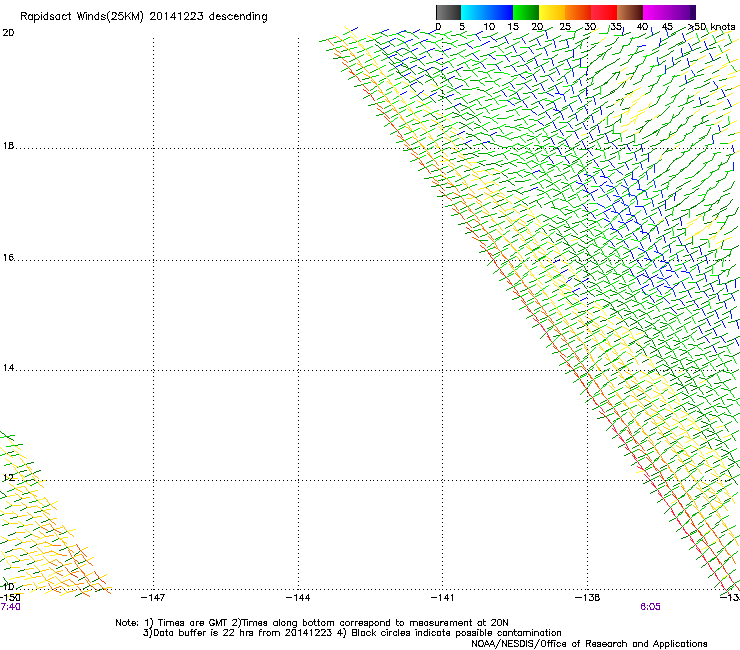Click the NOAA/NESDIS credit line
This screenshot has height=650, width=740.
click(x=589, y=644)
